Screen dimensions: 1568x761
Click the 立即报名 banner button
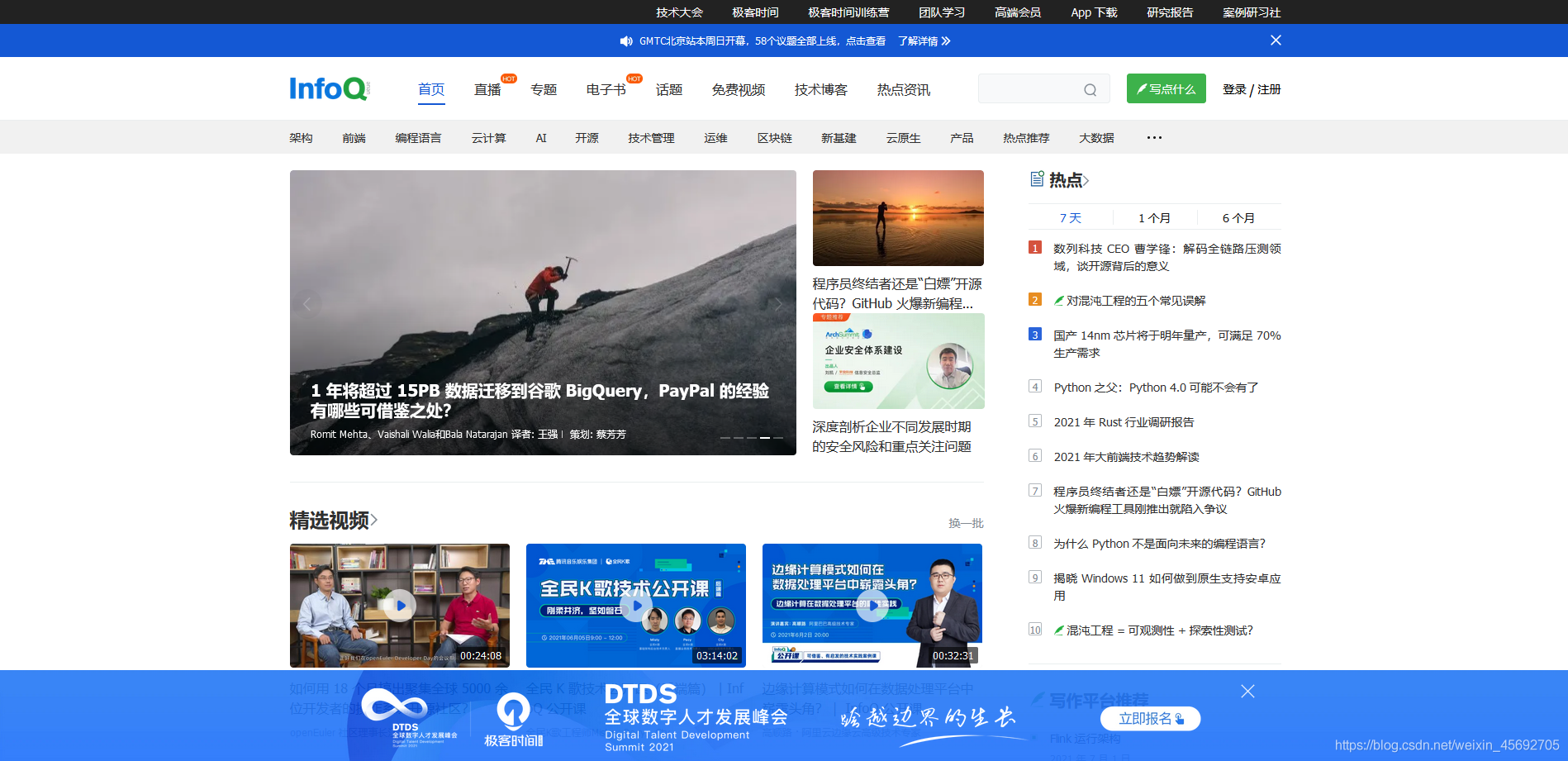coord(1150,719)
